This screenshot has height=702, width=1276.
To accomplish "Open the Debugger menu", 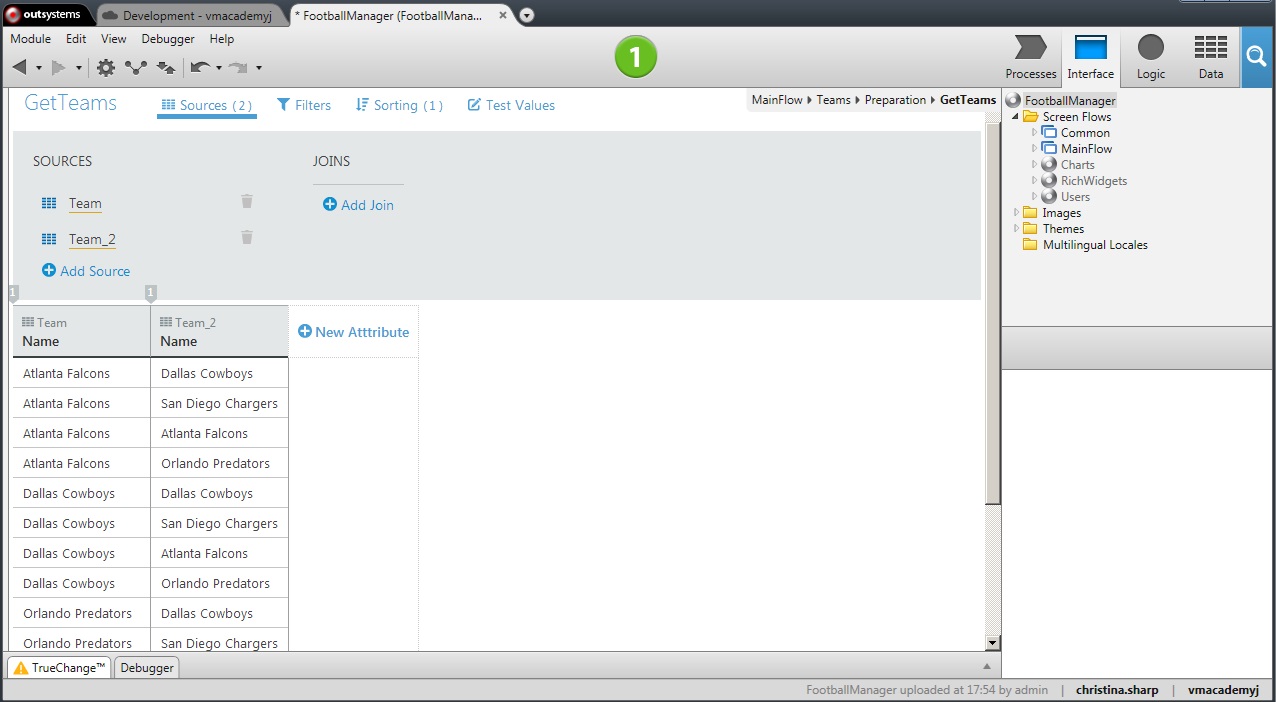I will [168, 39].
